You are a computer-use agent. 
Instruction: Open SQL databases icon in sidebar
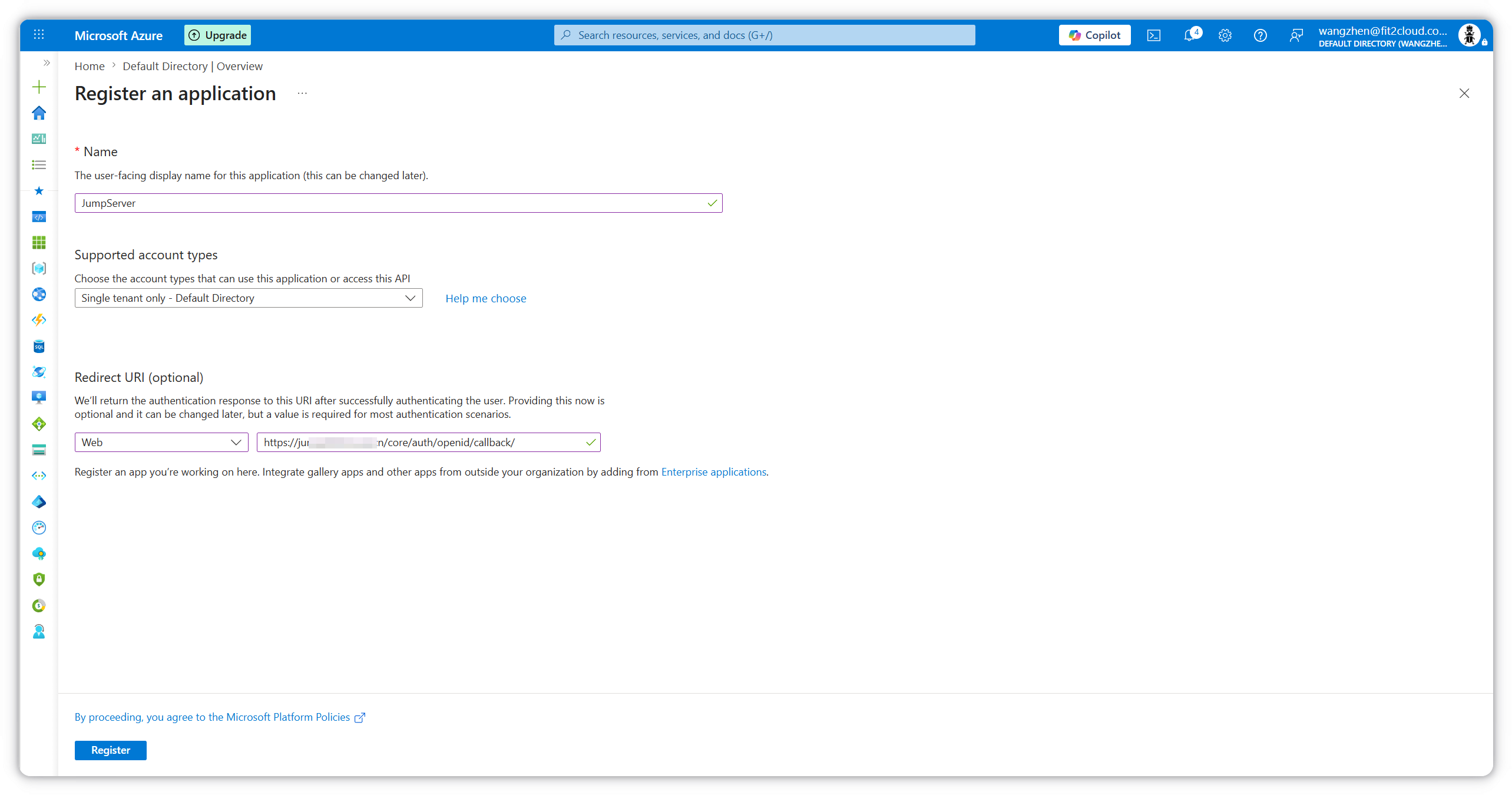[39, 347]
